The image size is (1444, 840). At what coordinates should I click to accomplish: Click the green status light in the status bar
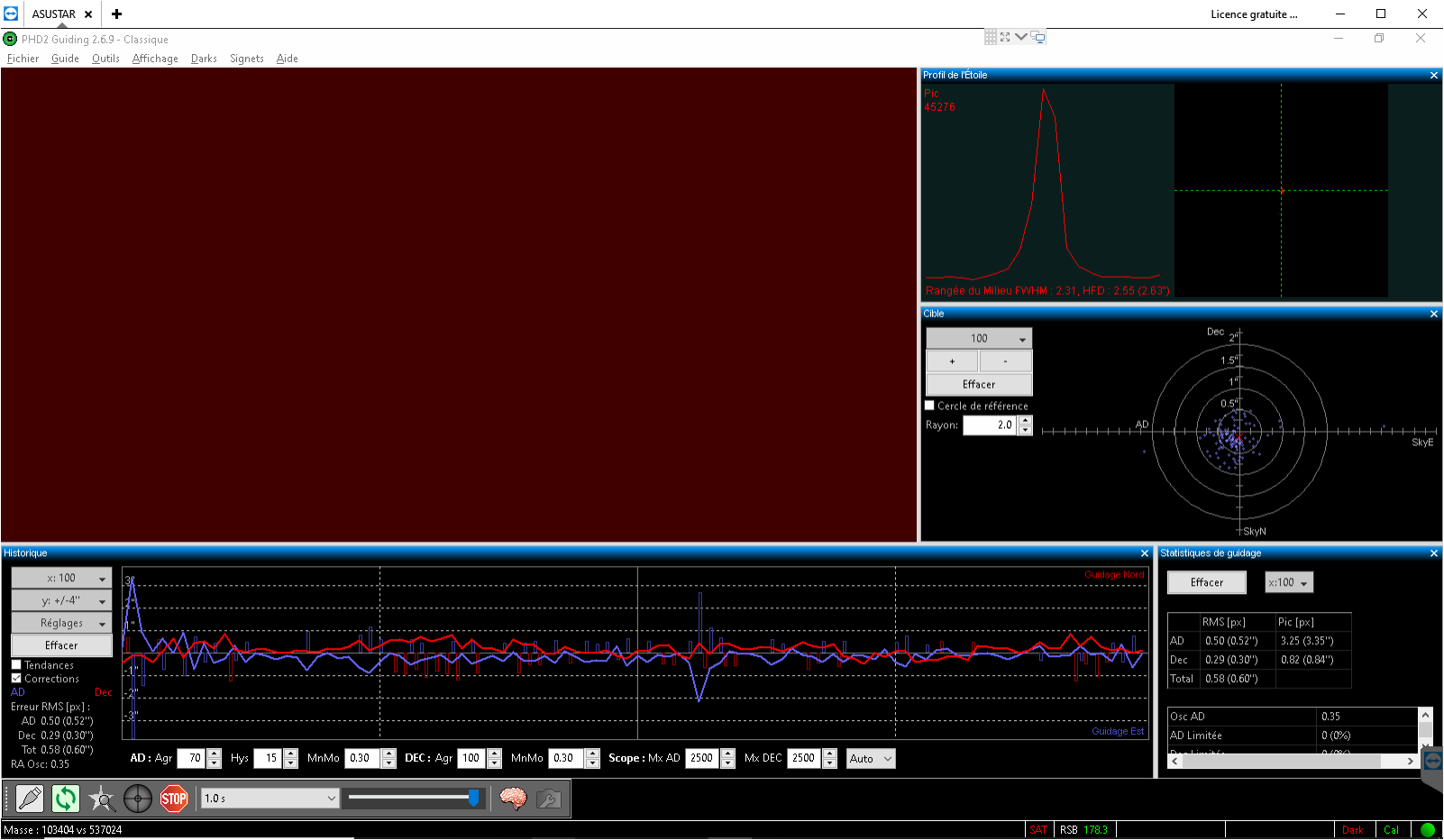[1427, 830]
